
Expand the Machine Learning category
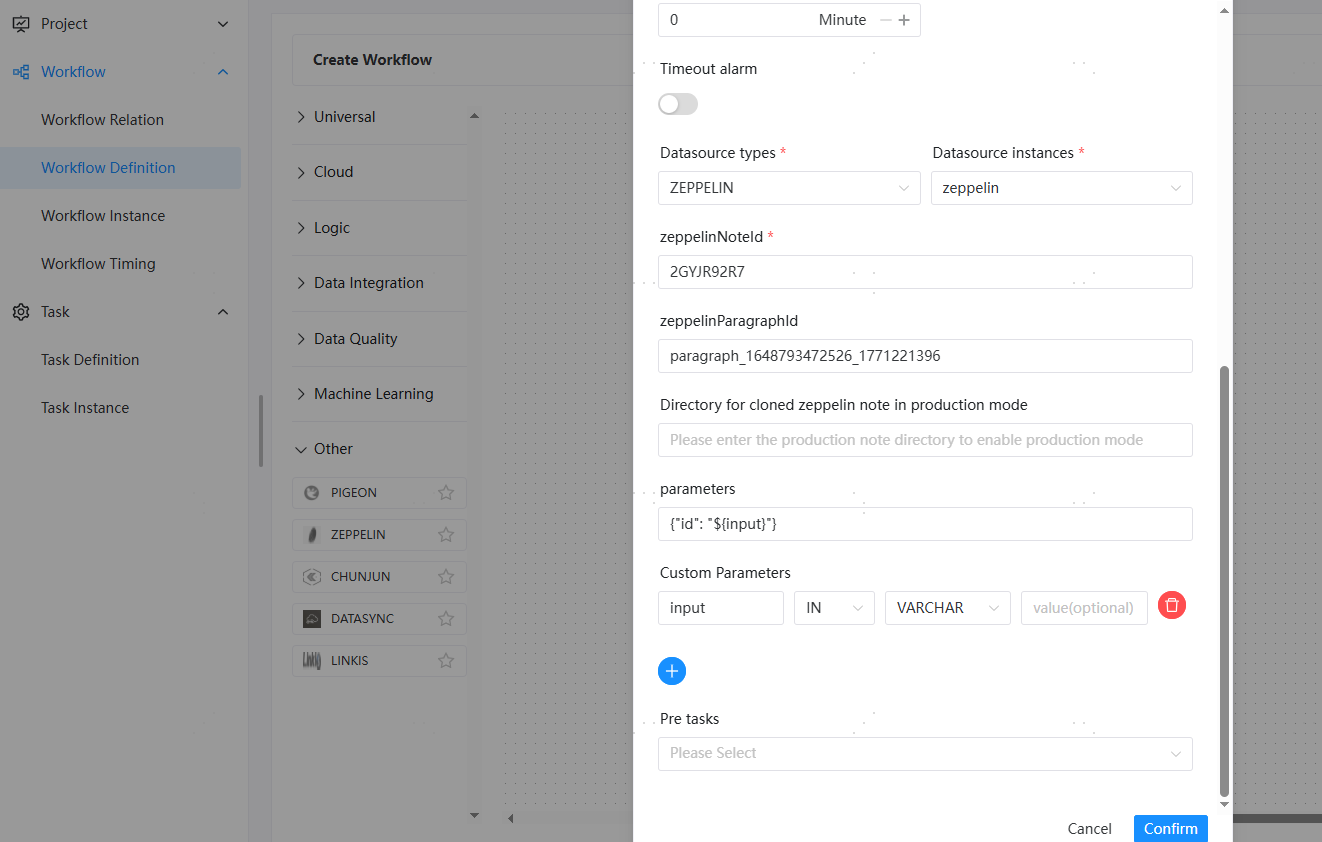click(373, 394)
